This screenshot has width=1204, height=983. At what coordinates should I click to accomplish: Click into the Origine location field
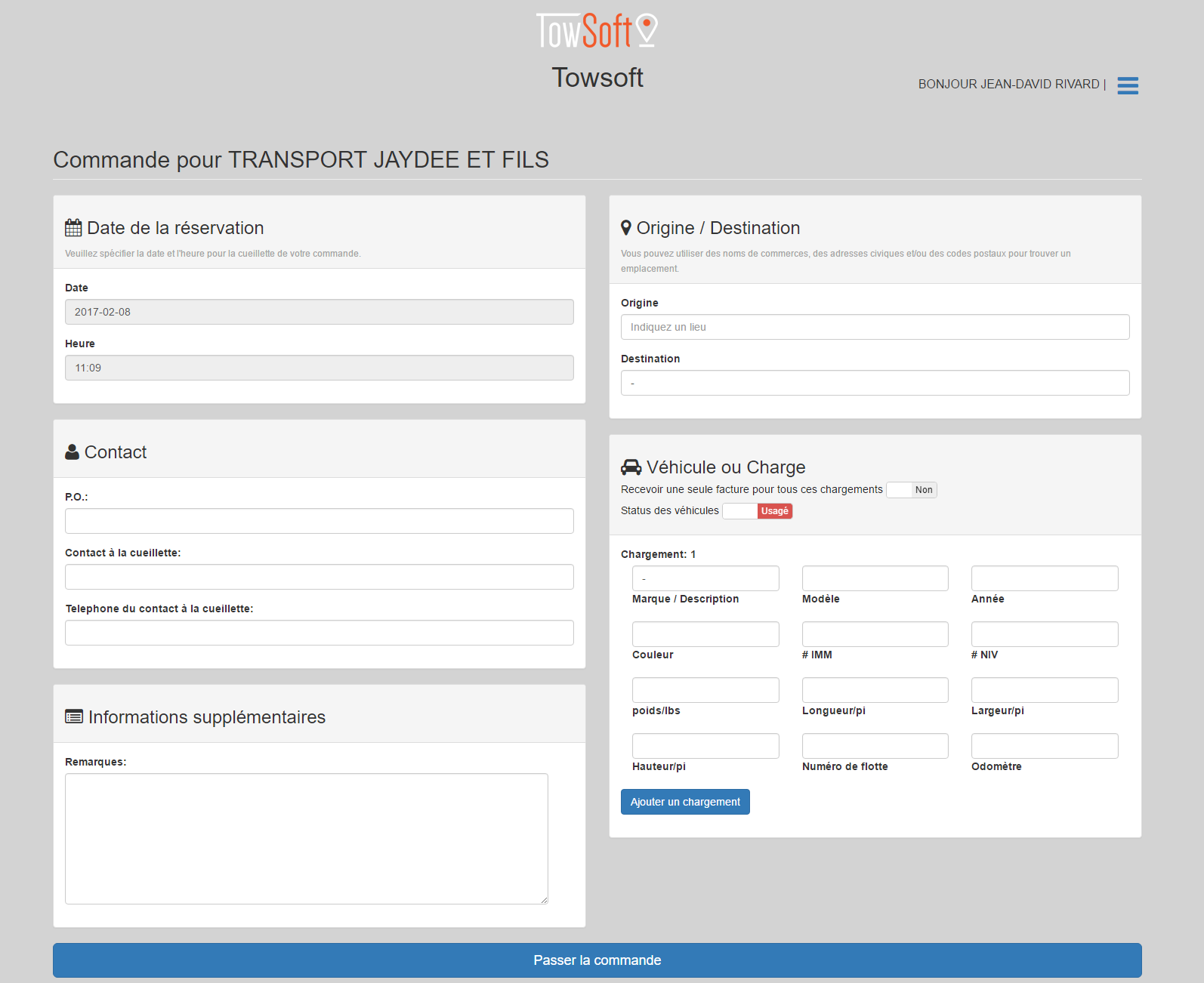875,327
